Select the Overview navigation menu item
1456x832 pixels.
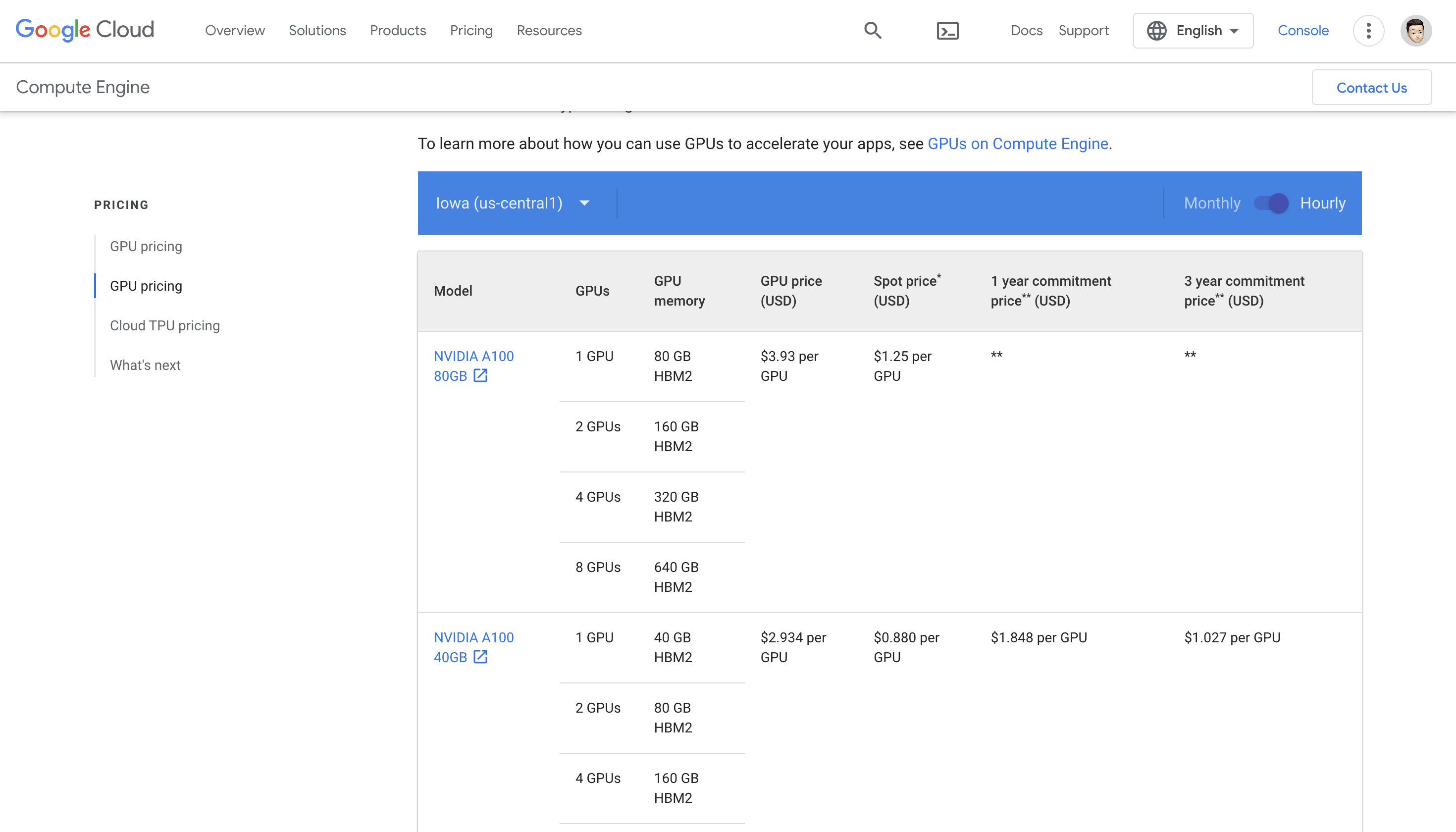click(x=235, y=30)
